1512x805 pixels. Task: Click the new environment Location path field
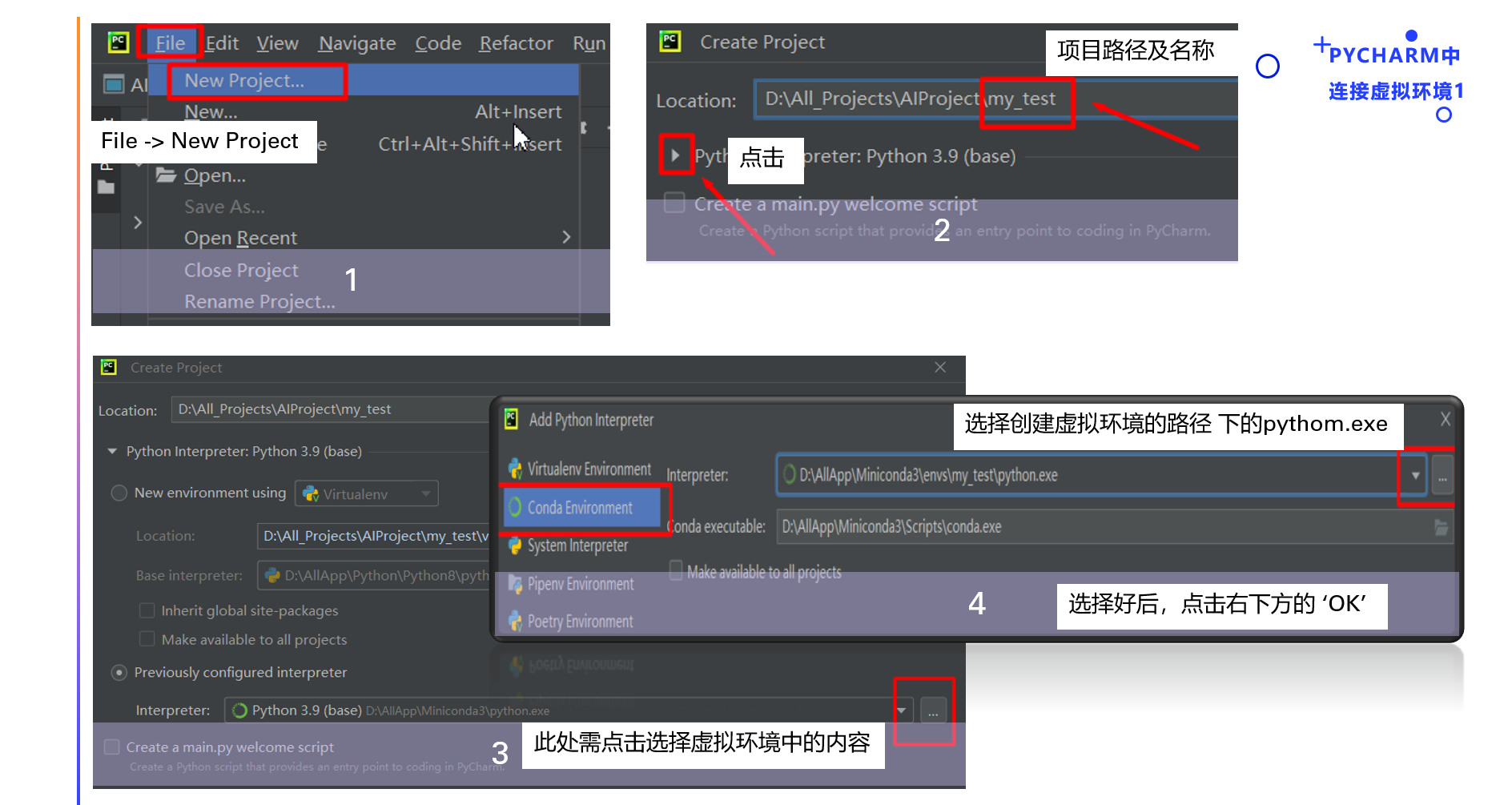pos(373,536)
